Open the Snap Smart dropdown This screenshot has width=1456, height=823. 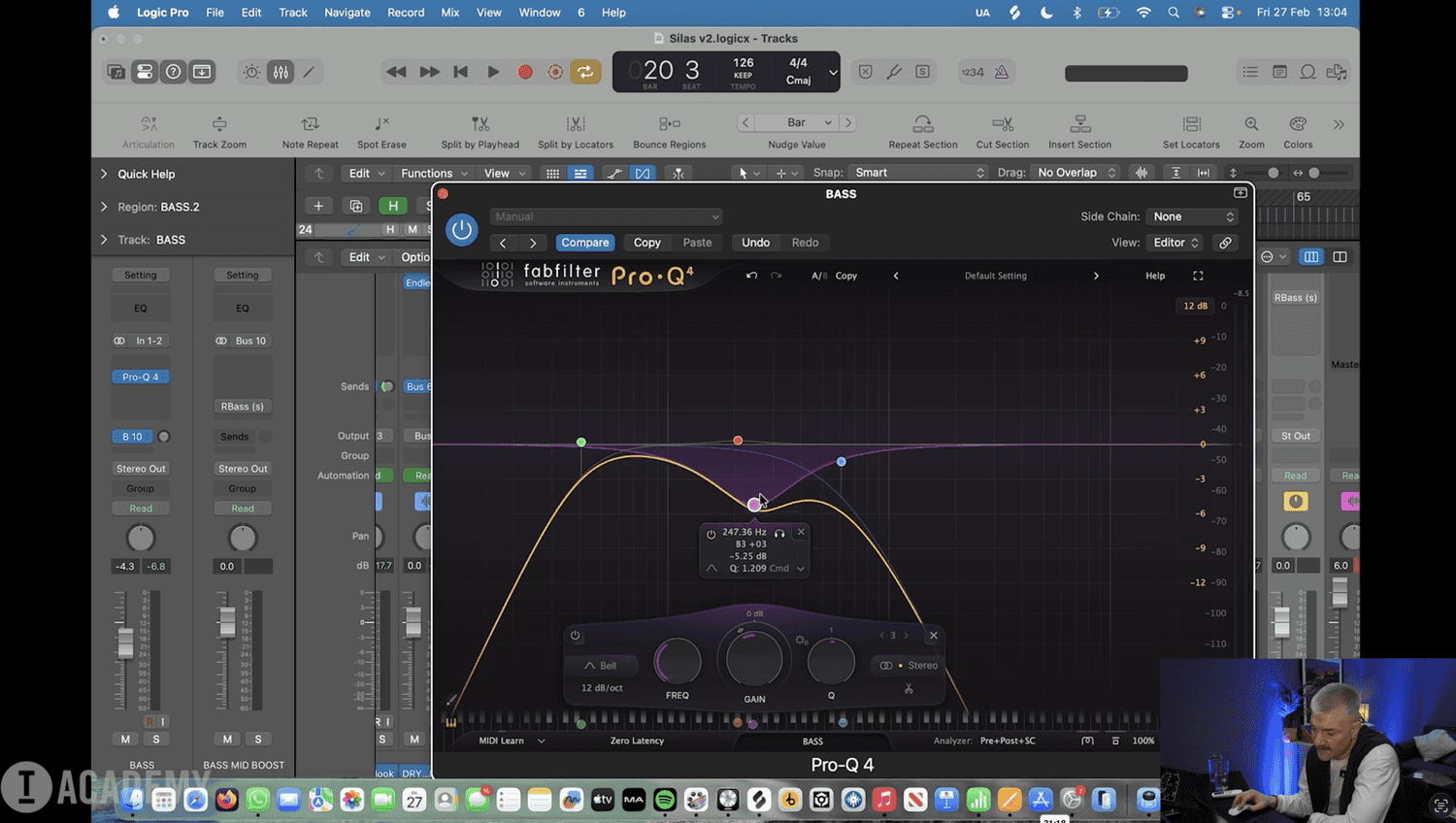tap(917, 173)
